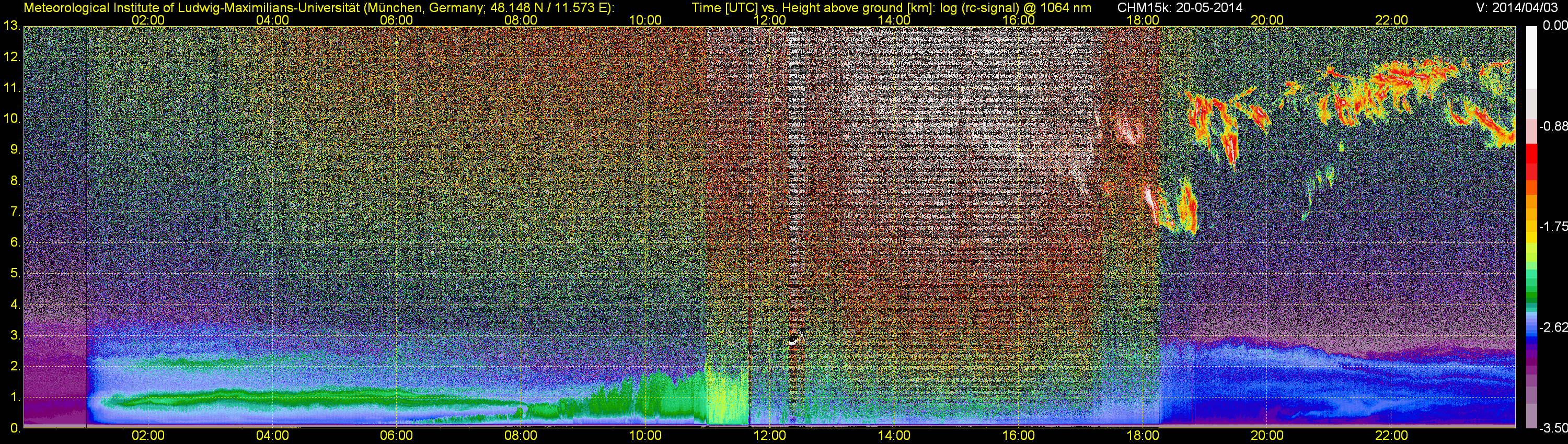Select the 04:00 label on the top time axis

pyautogui.click(x=272, y=20)
